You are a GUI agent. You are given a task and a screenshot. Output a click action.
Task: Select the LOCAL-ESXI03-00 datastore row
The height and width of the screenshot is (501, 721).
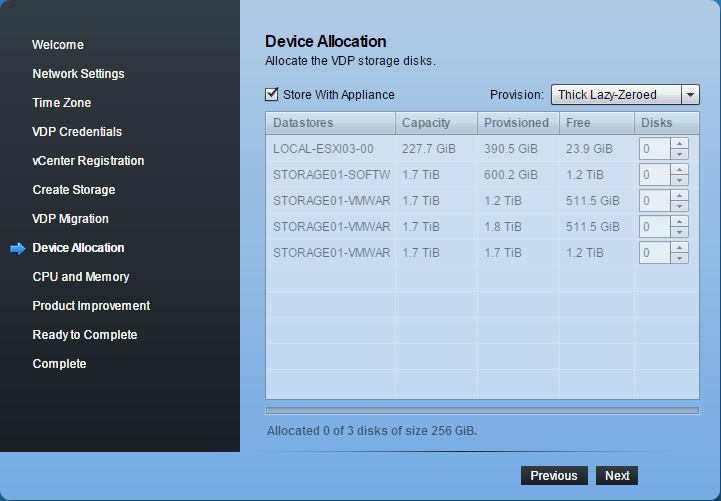pyautogui.click(x=482, y=149)
